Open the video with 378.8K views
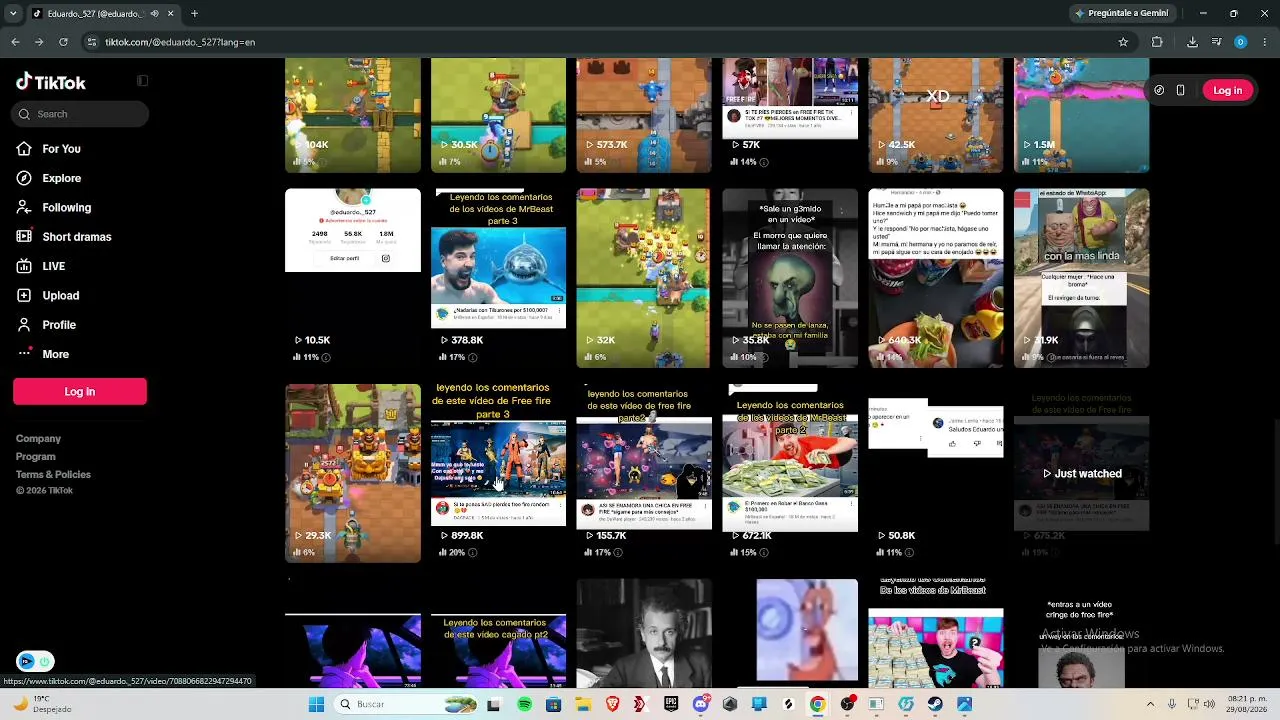 point(498,278)
